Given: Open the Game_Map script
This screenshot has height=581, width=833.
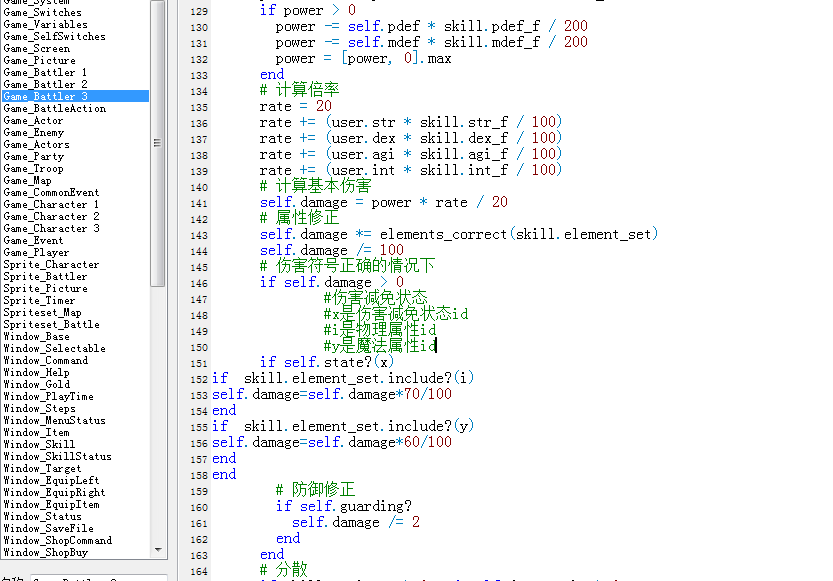Looking at the screenshot, I should tap(28, 181).
